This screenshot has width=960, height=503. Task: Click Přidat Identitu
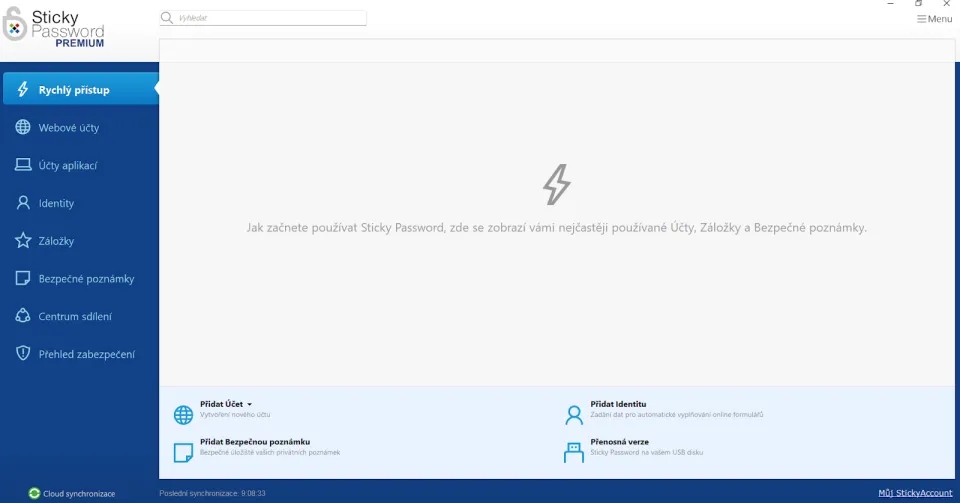click(x=618, y=404)
